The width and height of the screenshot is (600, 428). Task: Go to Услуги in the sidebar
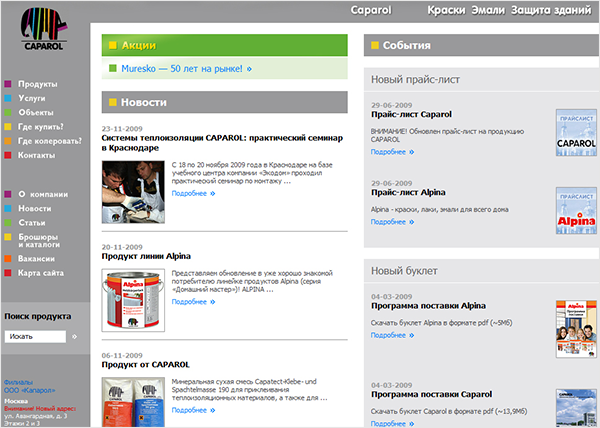pos(32,98)
